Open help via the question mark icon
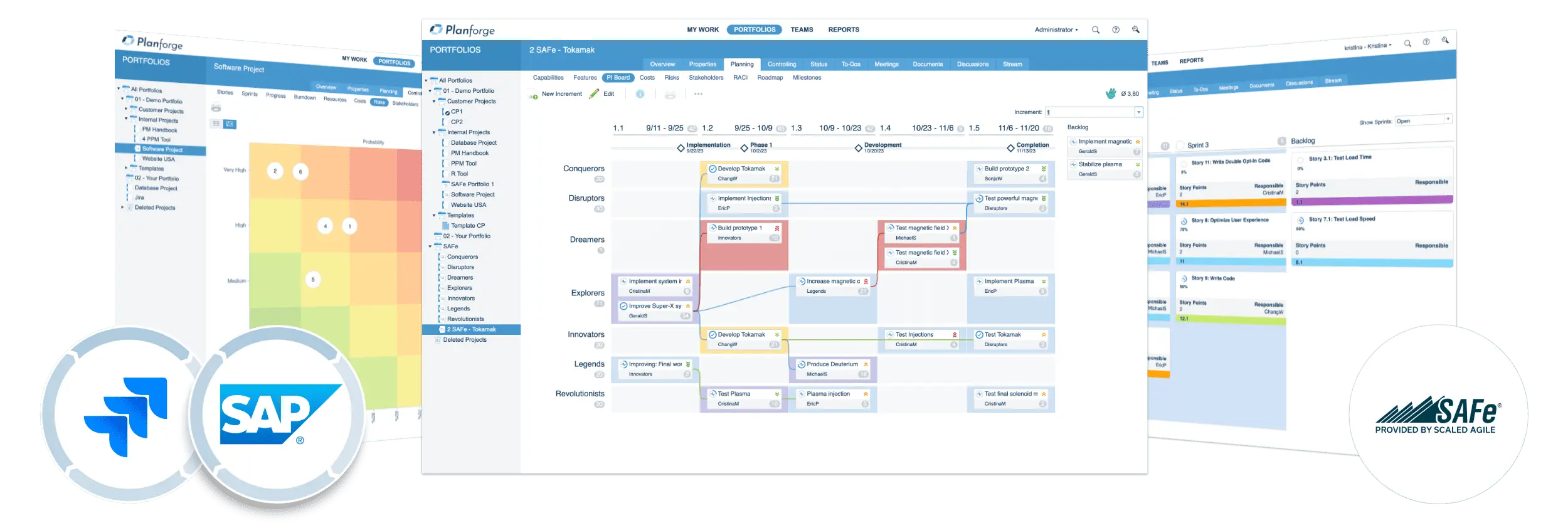The width and height of the screenshot is (1568, 523). (1116, 29)
